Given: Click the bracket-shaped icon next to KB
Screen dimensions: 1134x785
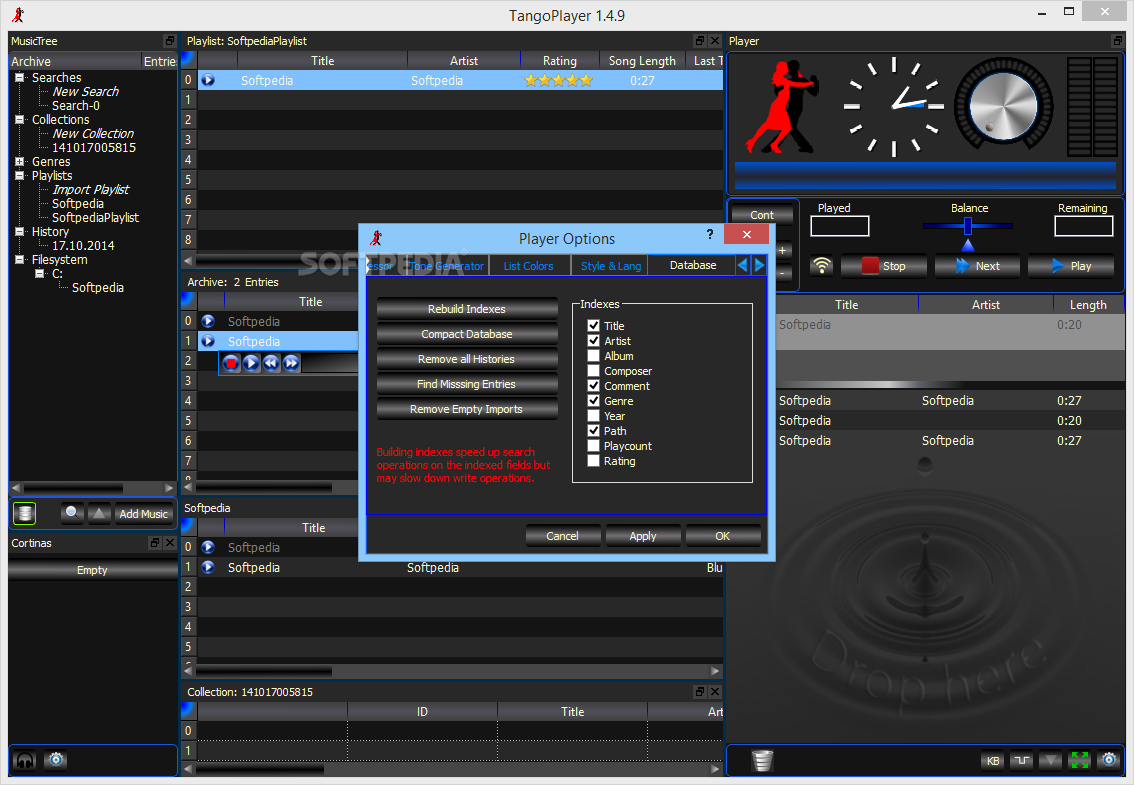Looking at the screenshot, I should [x=1022, y=760].
